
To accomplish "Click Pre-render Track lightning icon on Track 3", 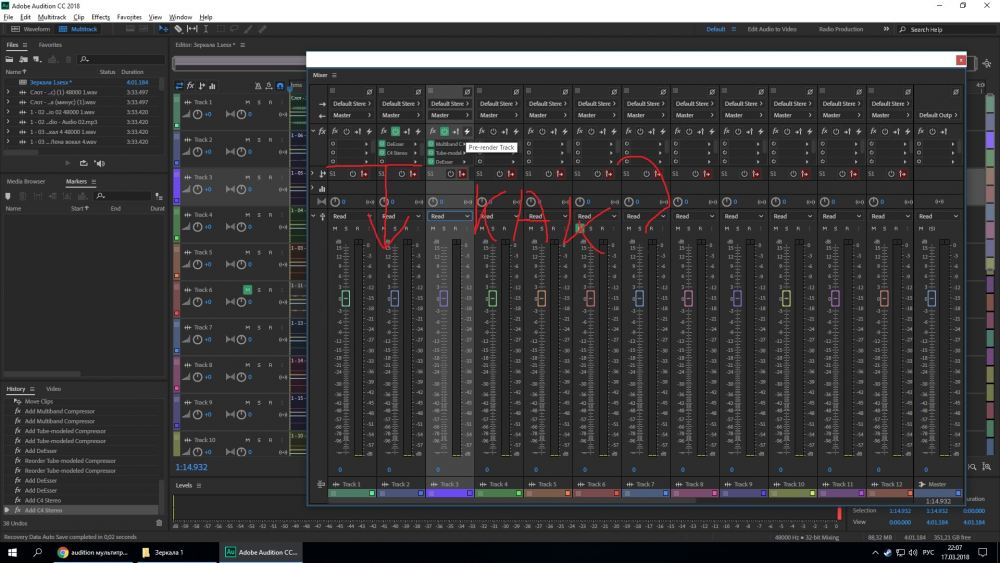I will pos(467,131).
